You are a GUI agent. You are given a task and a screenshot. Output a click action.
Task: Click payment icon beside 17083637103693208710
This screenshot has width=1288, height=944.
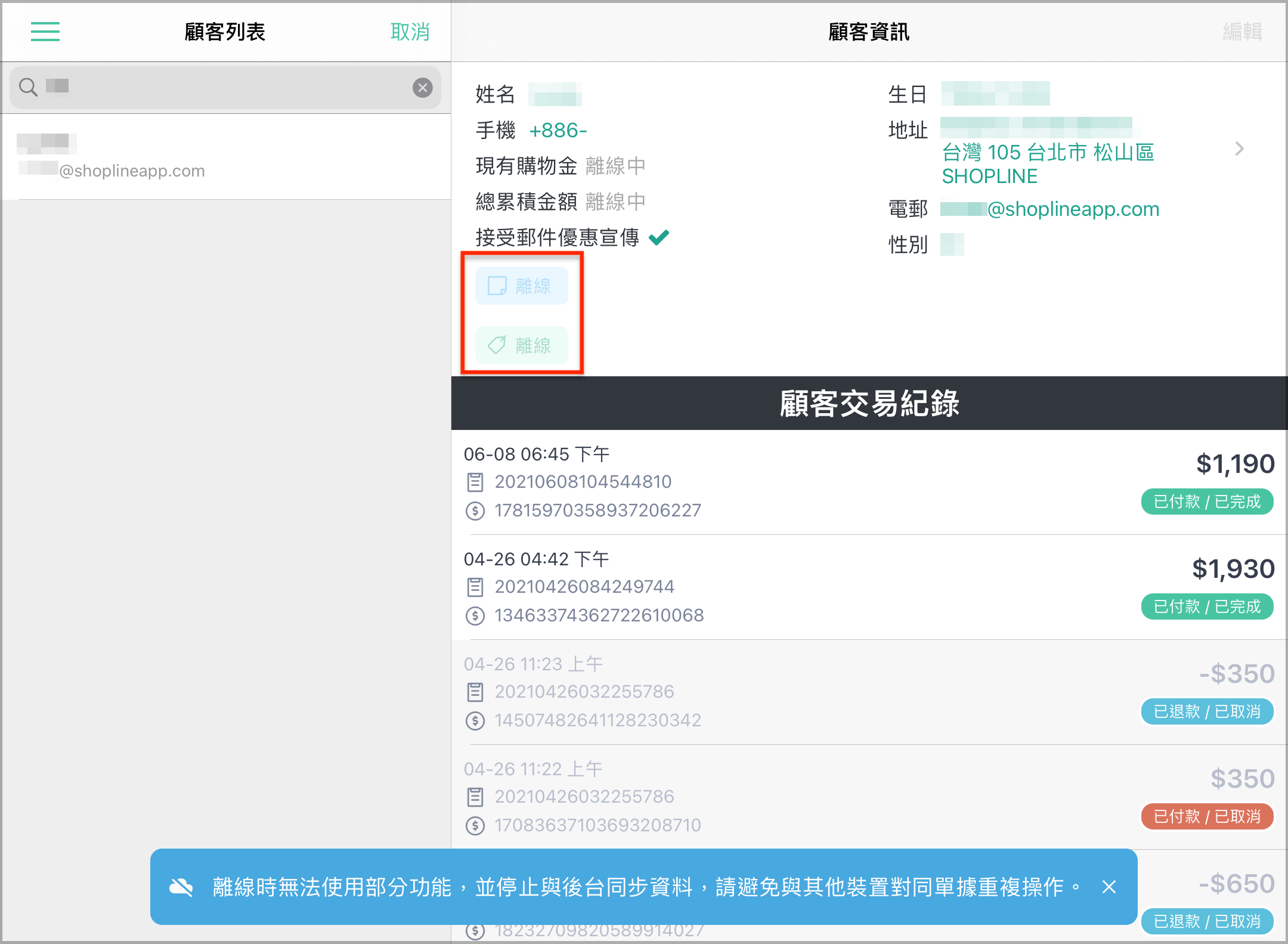(475, 826)
